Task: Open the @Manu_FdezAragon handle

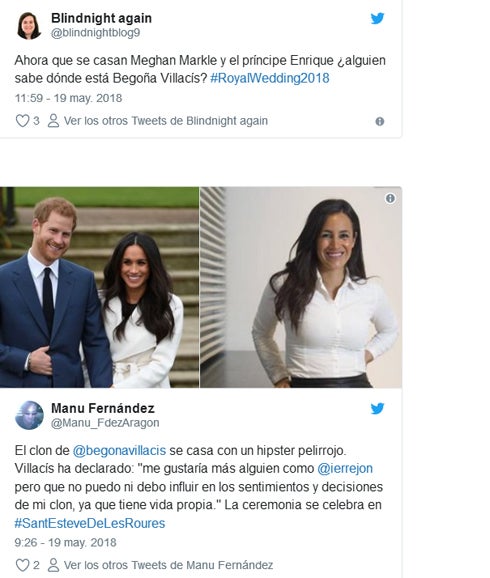Action: (105, 423)
